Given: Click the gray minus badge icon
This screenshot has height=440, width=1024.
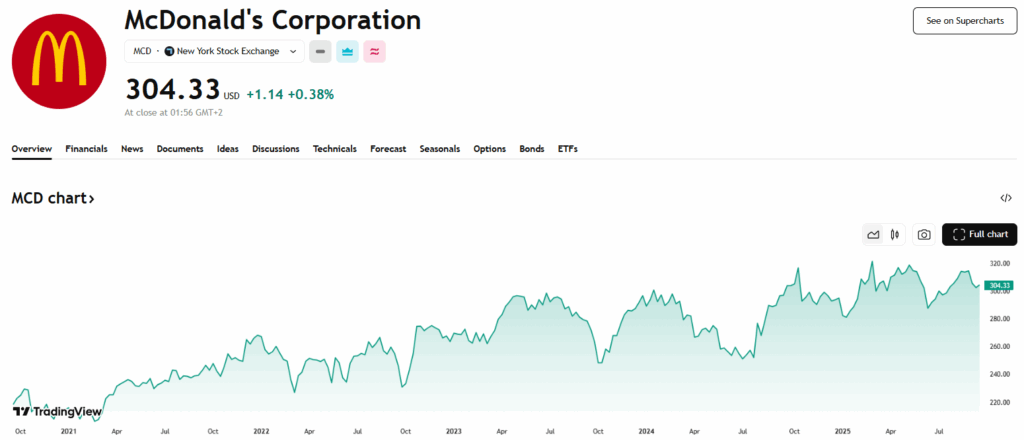Looking at the screenshot, I should pyautogui.click(x=320, y=51).
